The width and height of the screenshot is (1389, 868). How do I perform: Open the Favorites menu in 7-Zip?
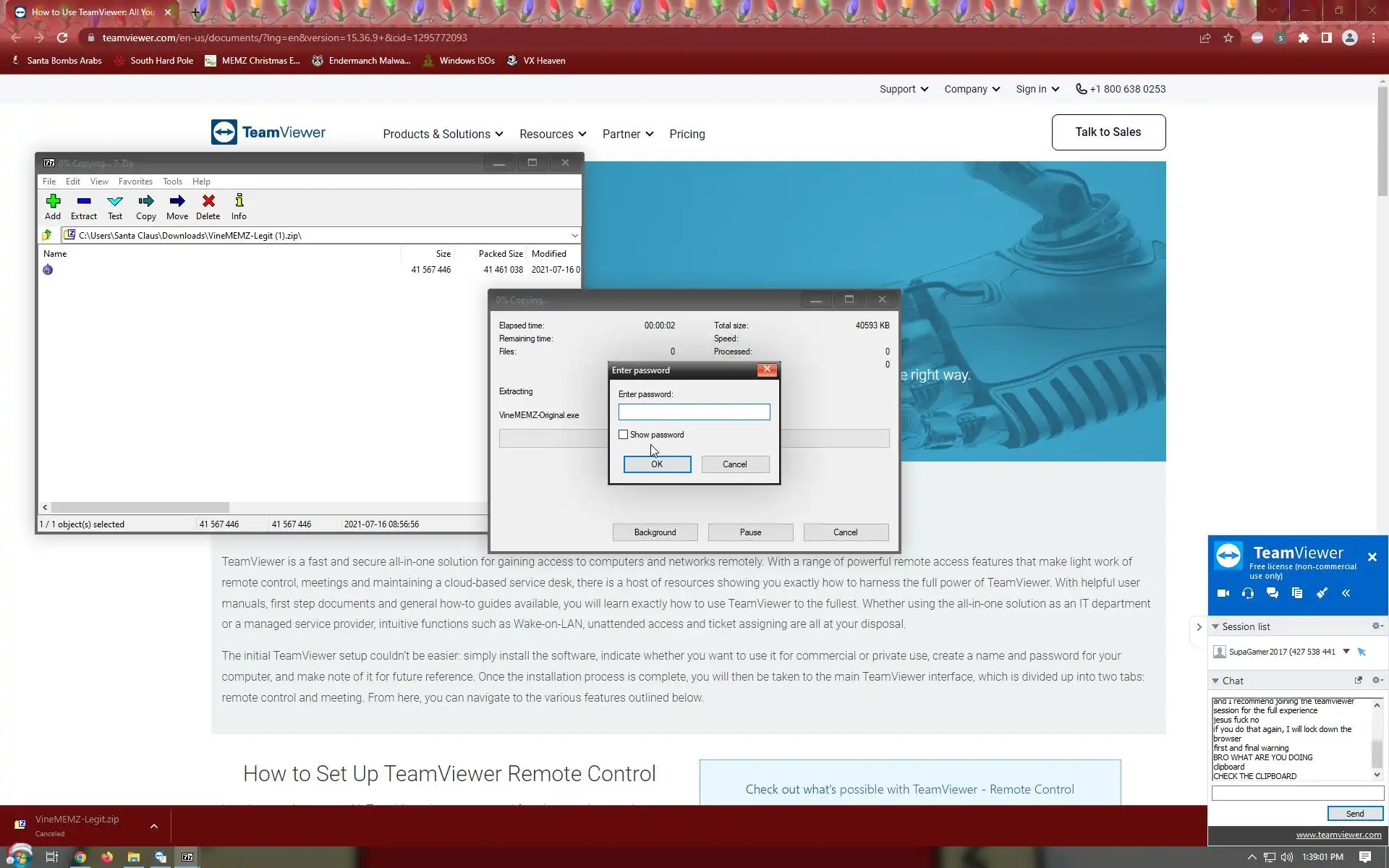click(135, 182)
